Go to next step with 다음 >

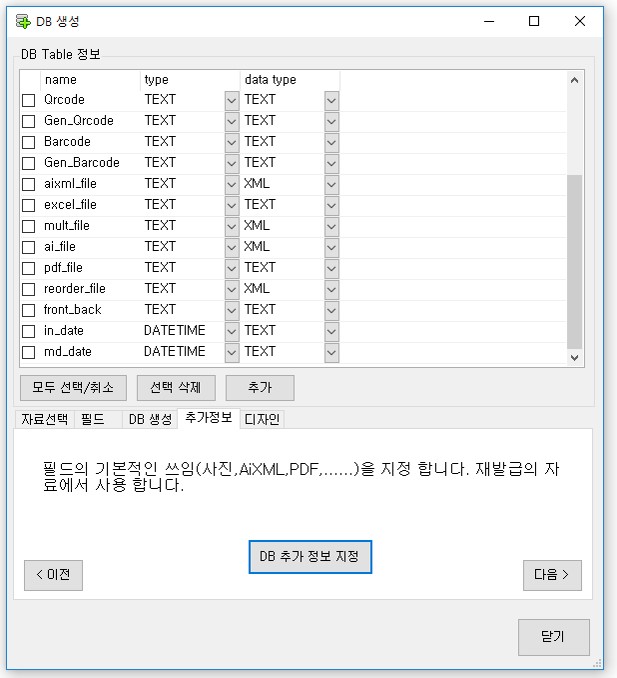[551, 575]
